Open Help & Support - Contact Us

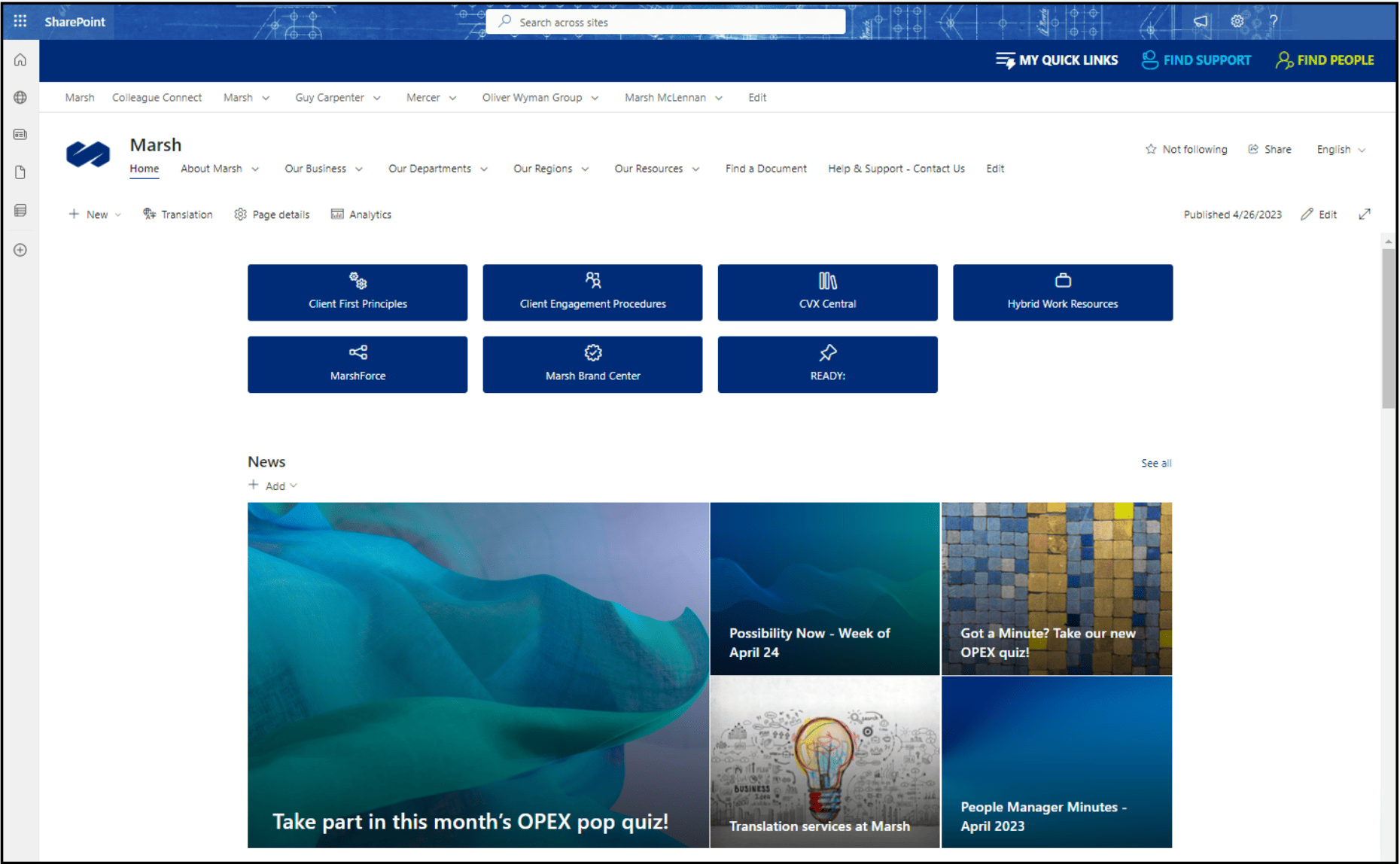point(896,169)
